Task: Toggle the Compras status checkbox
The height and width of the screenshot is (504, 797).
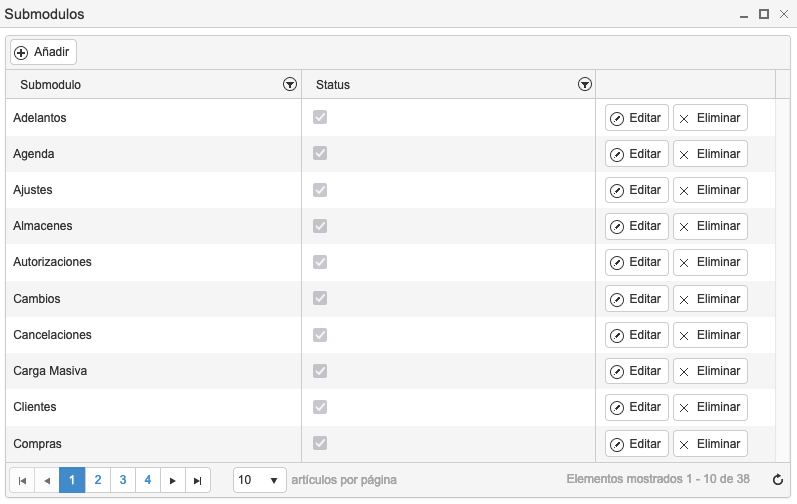Action: tap(320, 443)
